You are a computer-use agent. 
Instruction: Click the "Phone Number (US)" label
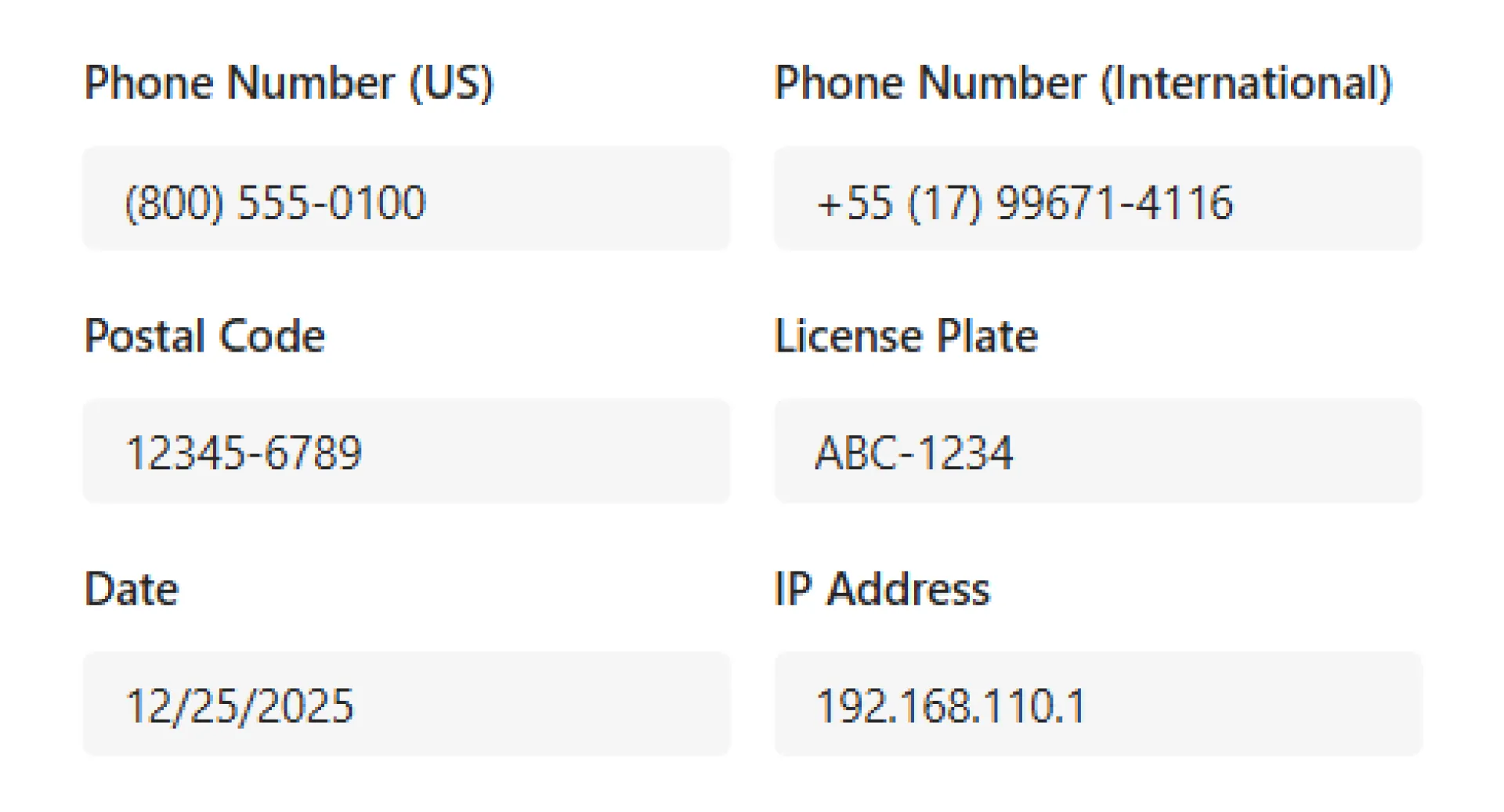[288, 83]
